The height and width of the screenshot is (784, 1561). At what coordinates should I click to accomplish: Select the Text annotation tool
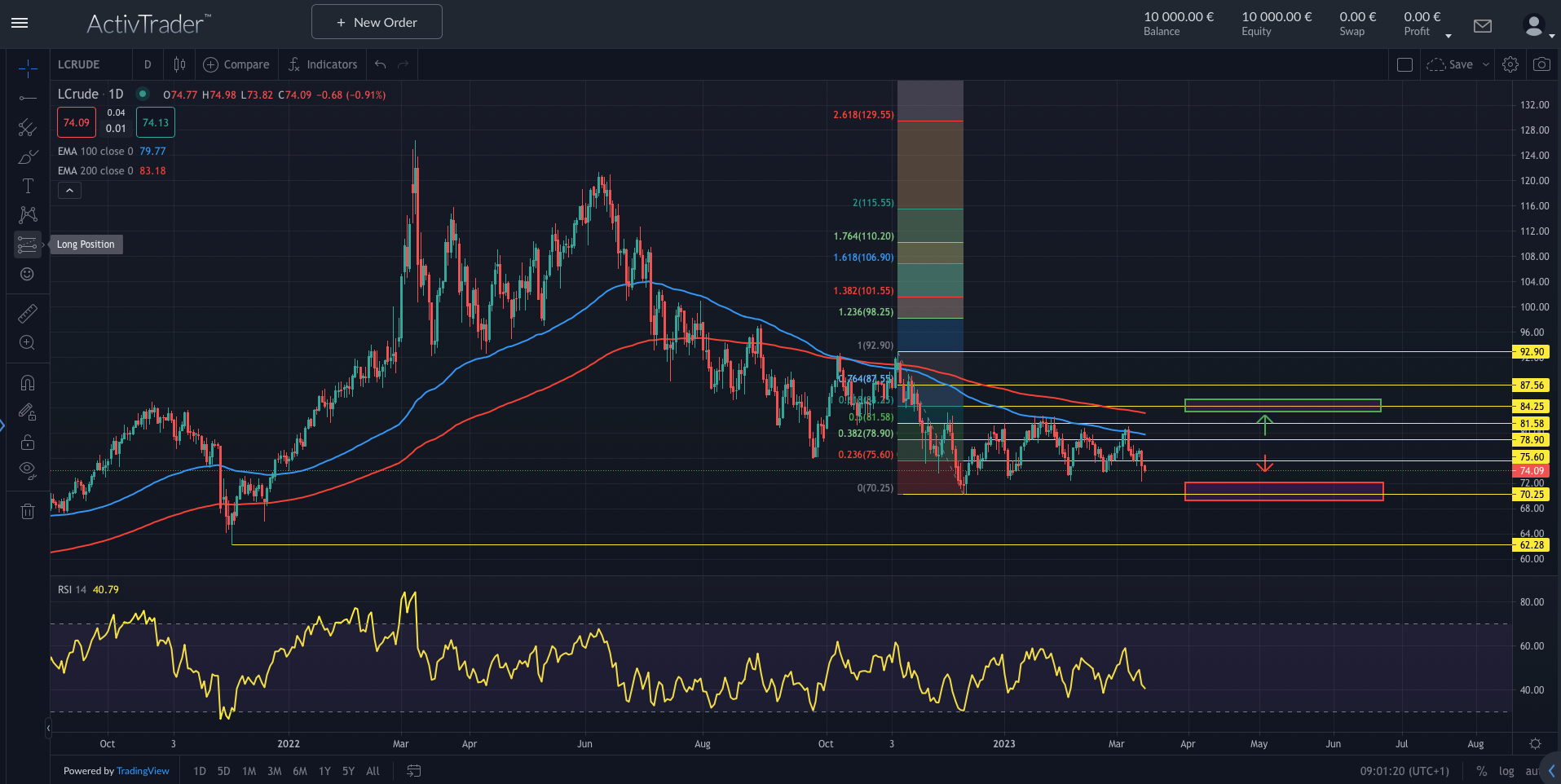tap(27, 185)
